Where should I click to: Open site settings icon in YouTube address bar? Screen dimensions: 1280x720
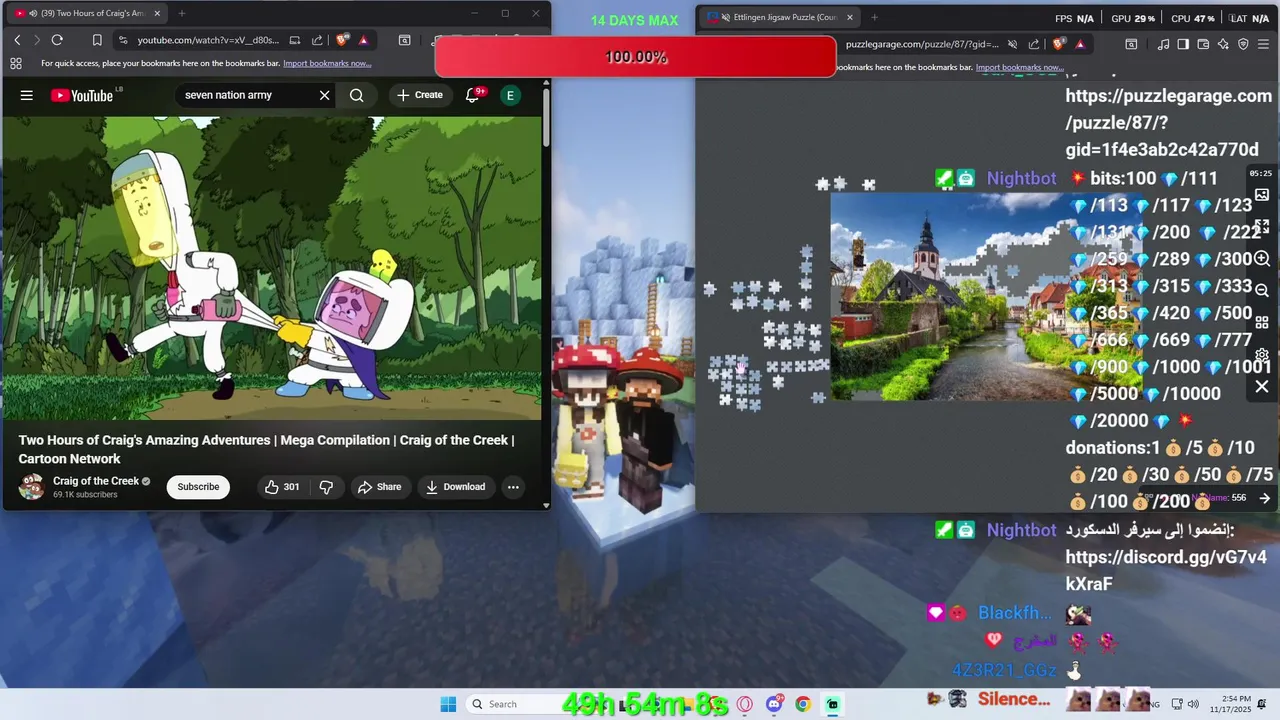[123, 40]
